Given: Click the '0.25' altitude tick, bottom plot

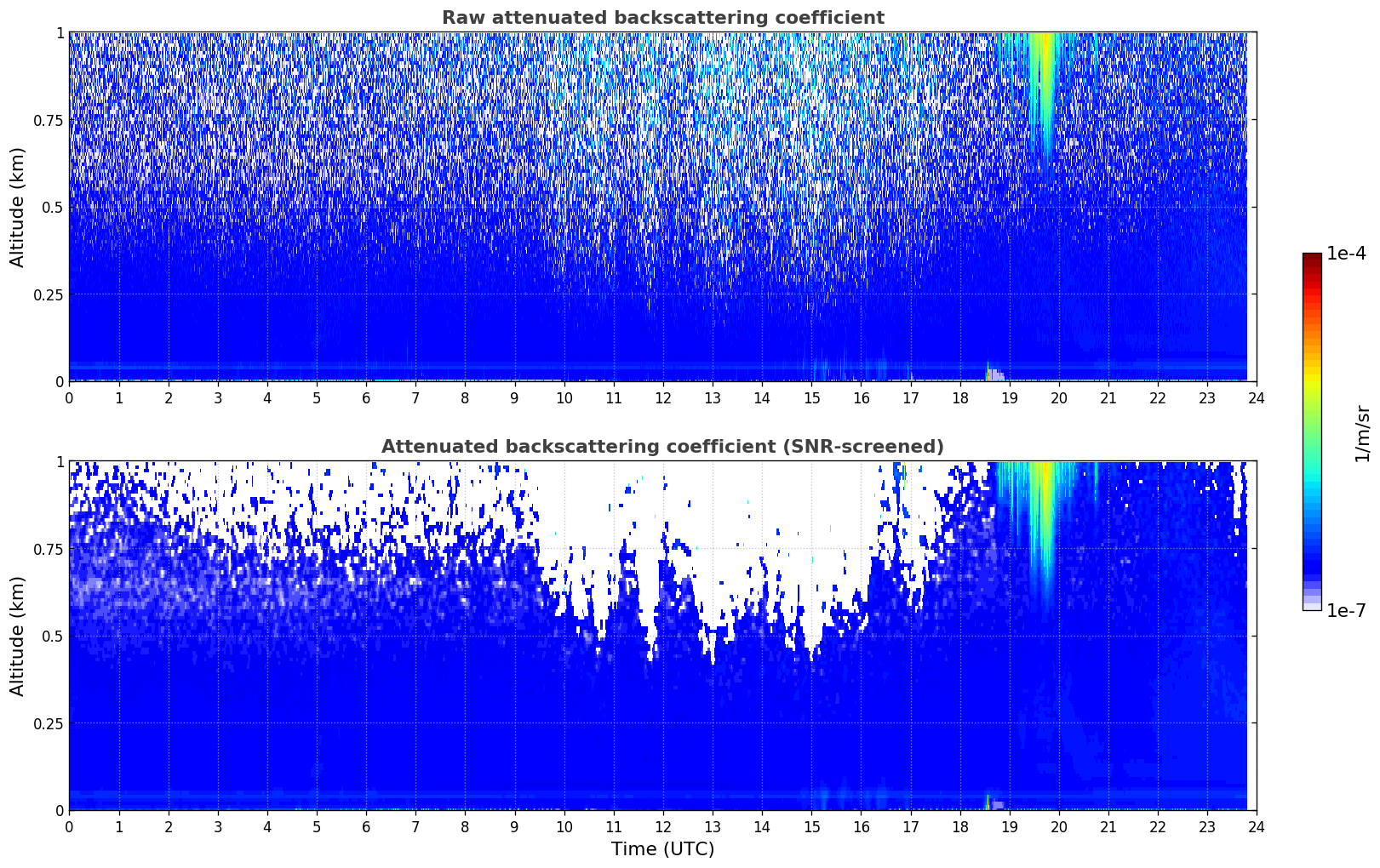Looking at the screenshot, I should 49,723.
